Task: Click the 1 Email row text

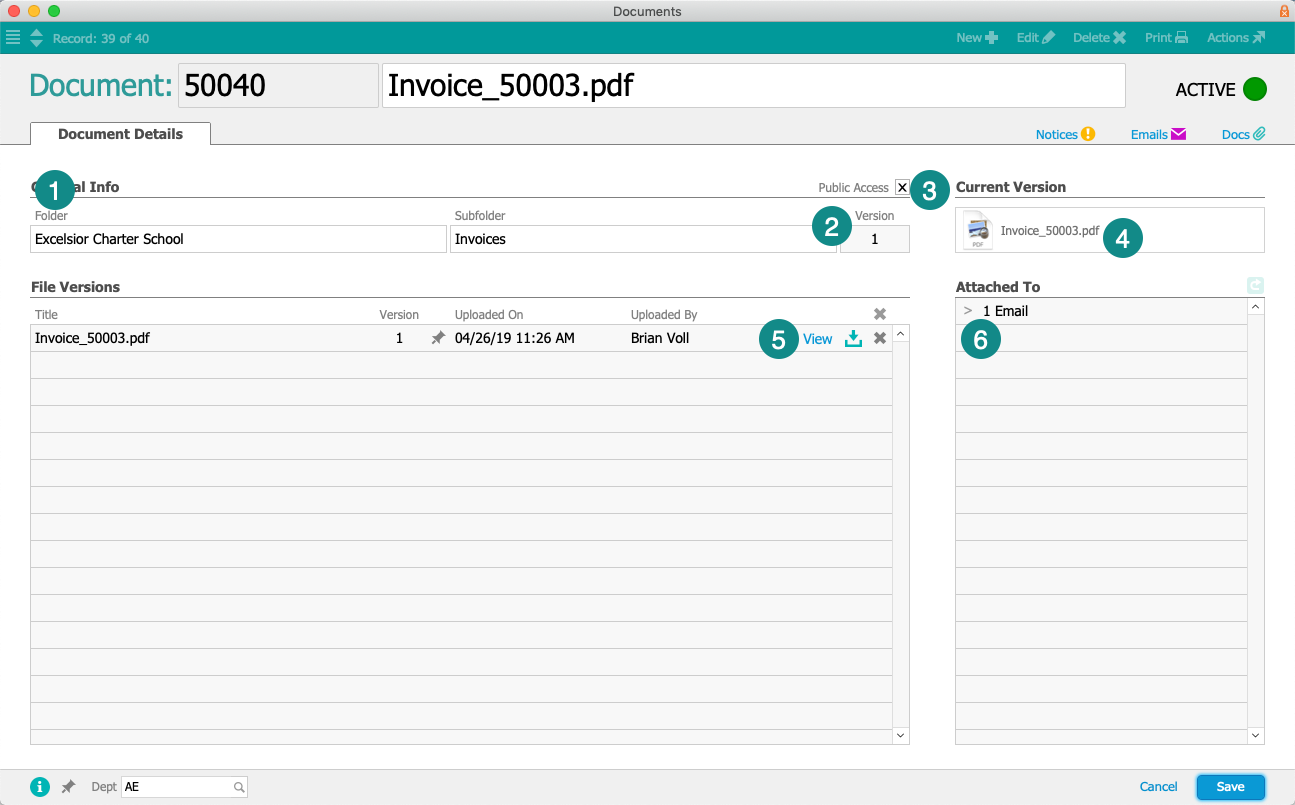Action: click(1006, 311)
